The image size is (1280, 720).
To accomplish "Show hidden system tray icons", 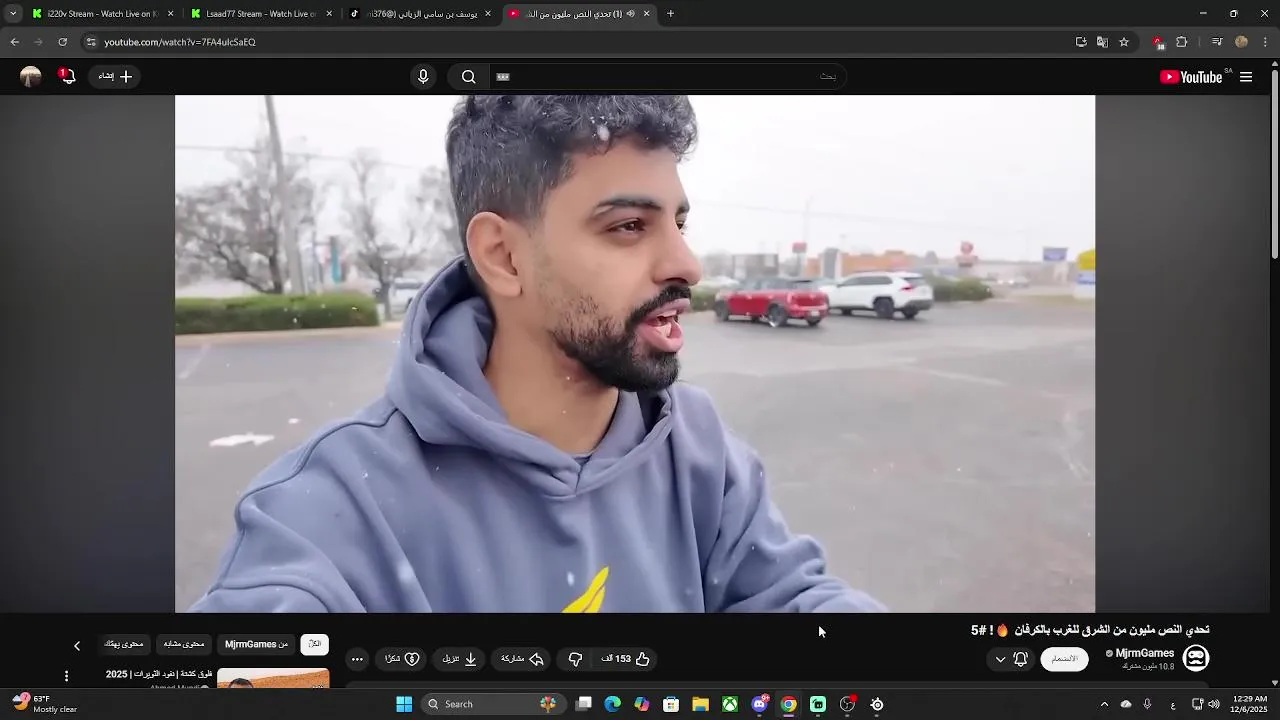I will [x=1104, y=704].
